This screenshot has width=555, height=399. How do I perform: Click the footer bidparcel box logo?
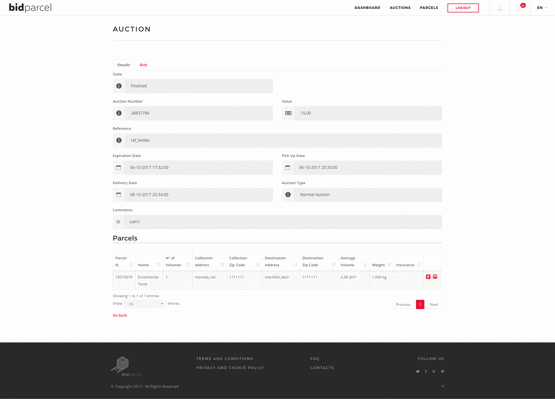tap(126, 366)
